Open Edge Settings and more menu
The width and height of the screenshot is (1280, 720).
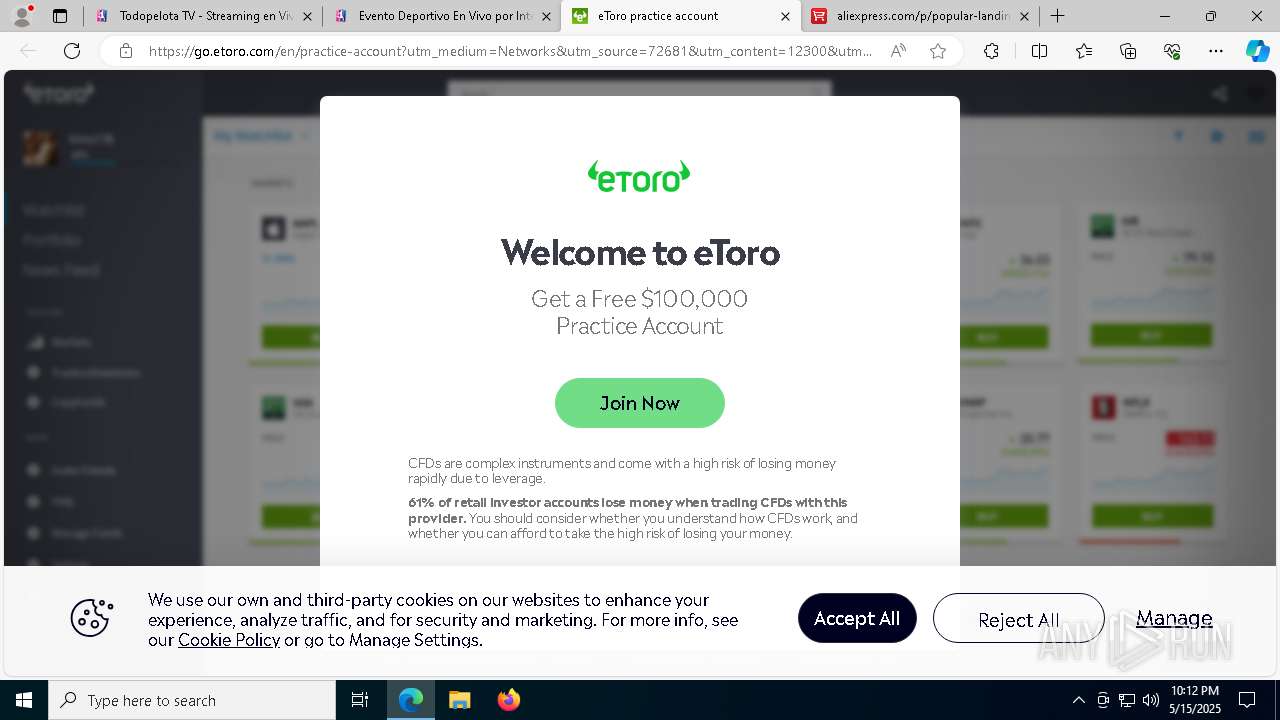1216,51
